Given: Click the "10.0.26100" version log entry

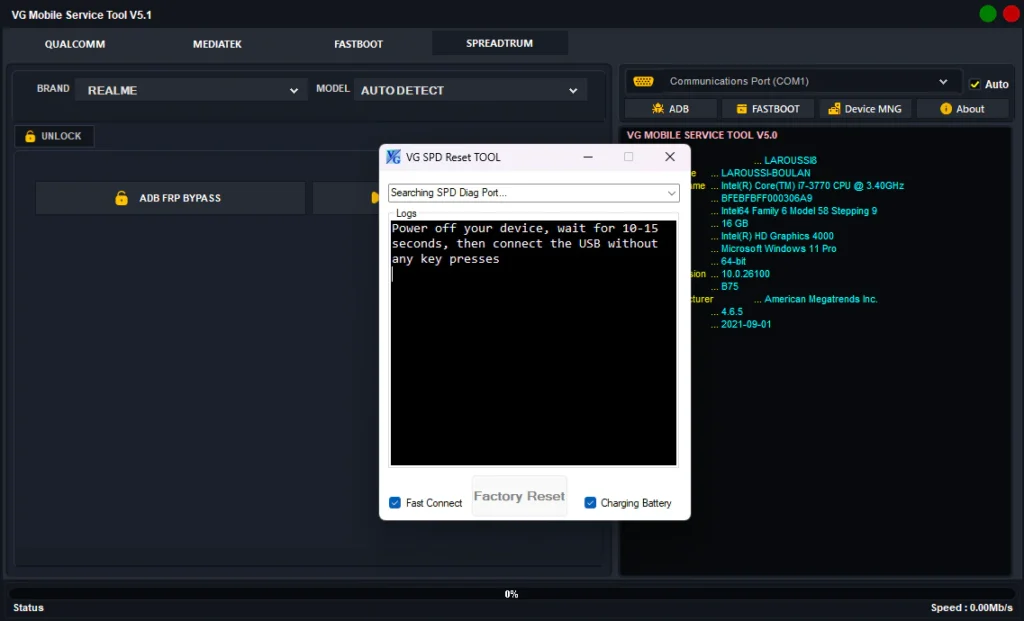Looking at the screenshot, I should (745, 274).
